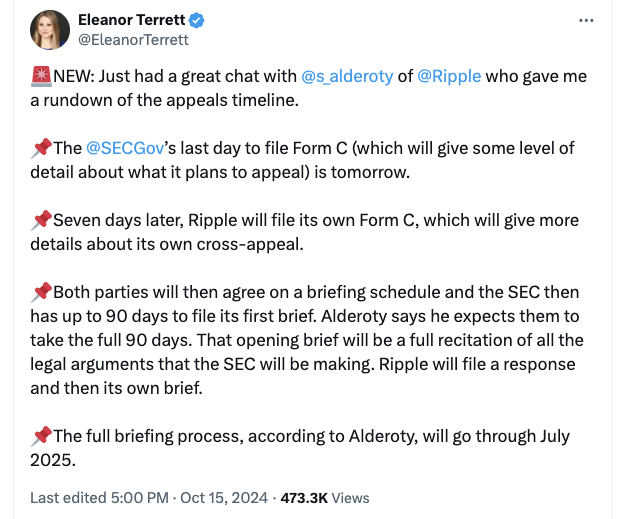The height and width of the screenshot is (519, 624).
Task: Open the three-dot more options menu
Action: (x=586, y=20)
